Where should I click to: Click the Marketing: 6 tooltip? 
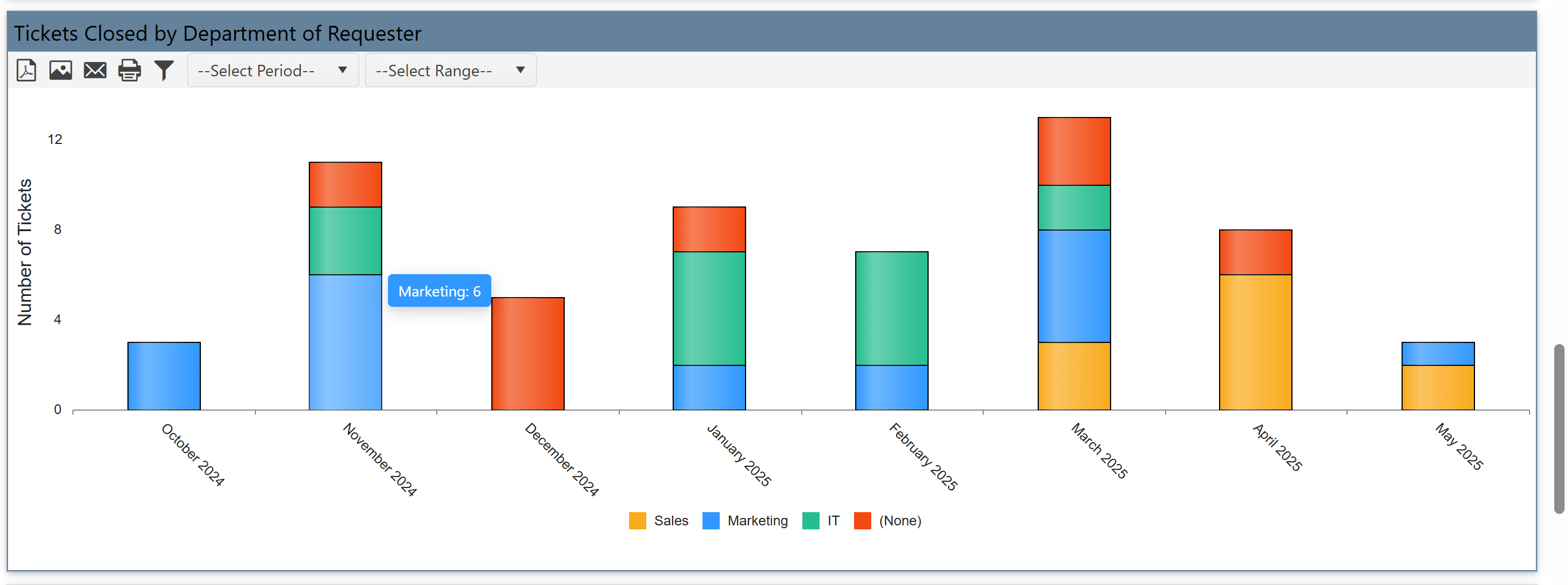(439, 291)
